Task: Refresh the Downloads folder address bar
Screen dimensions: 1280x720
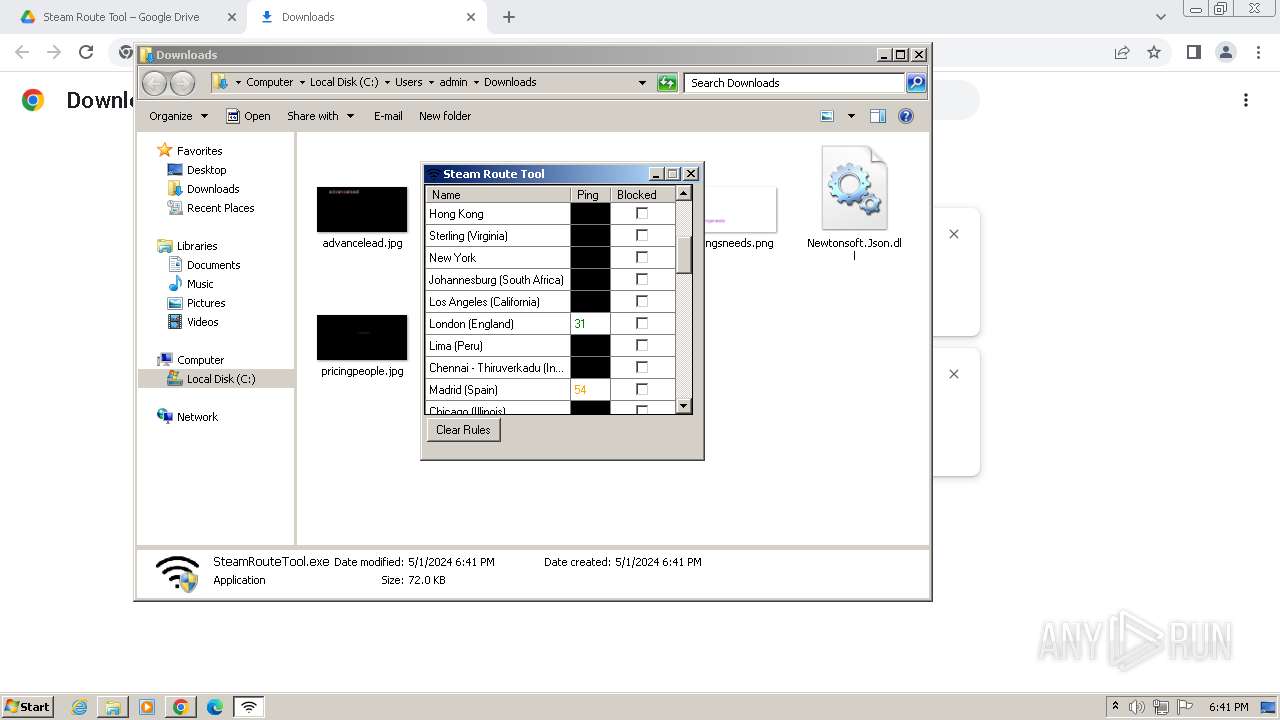Action: 667,83
